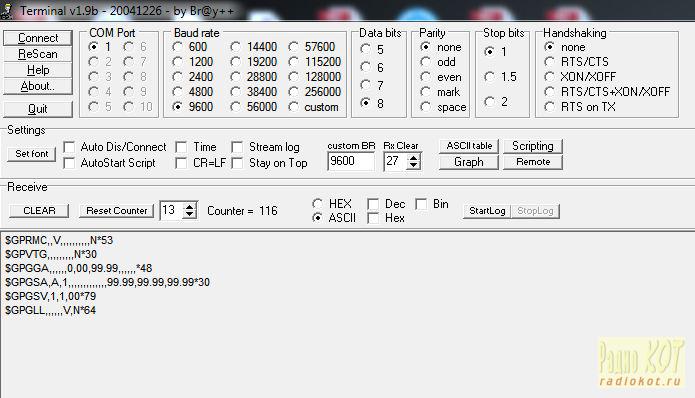Select RTS on TX handshaking

(550, 107)
